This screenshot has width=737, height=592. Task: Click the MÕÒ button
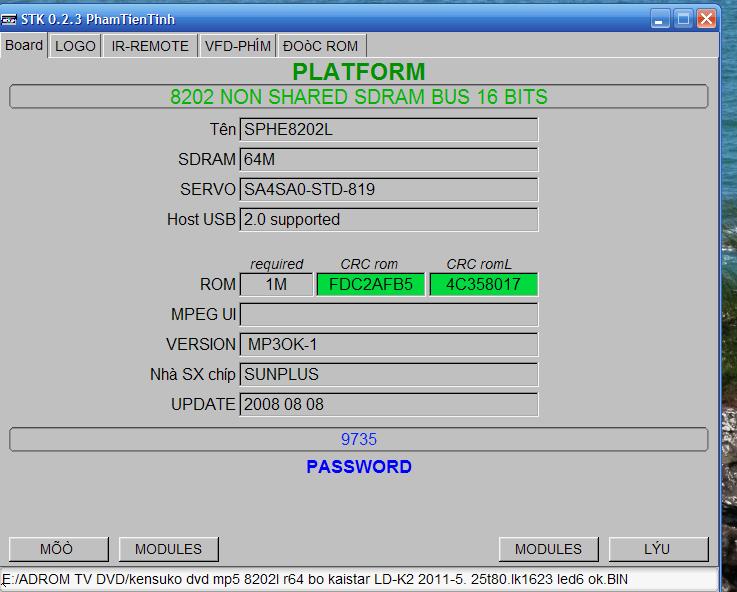[x=59, y=549]
